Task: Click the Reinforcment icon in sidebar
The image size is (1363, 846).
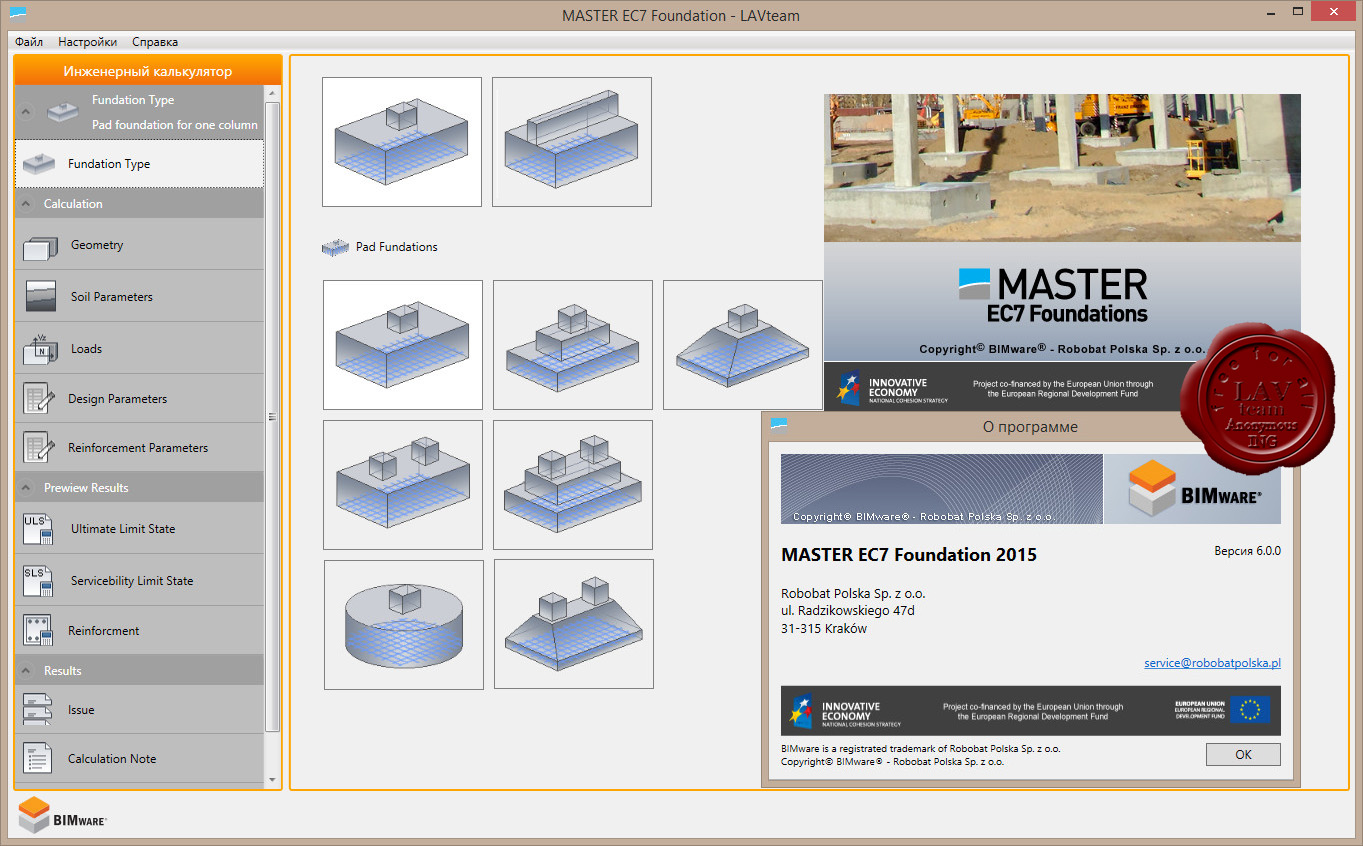Action: [x=38, y=631]
